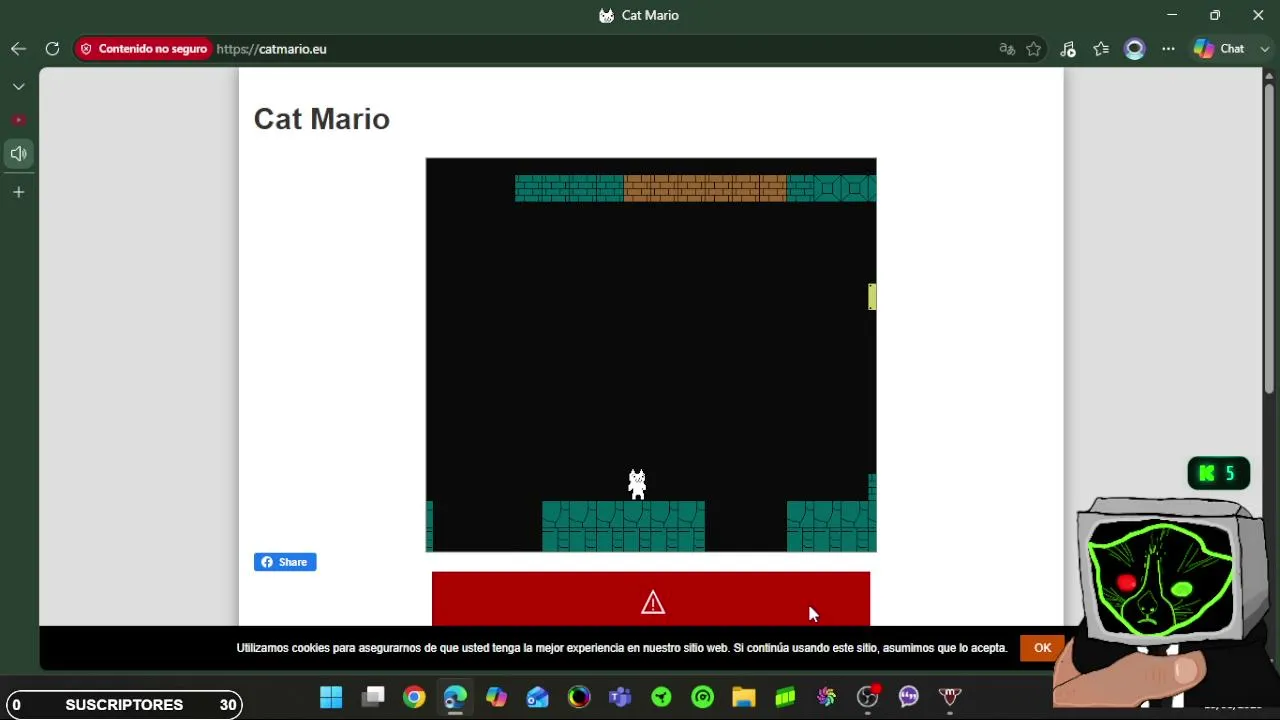The height and width of the screenshot is (720, 1280).
Task: Click the SUSCRIPTORES counter overlay
Action: tap(123, 705)
